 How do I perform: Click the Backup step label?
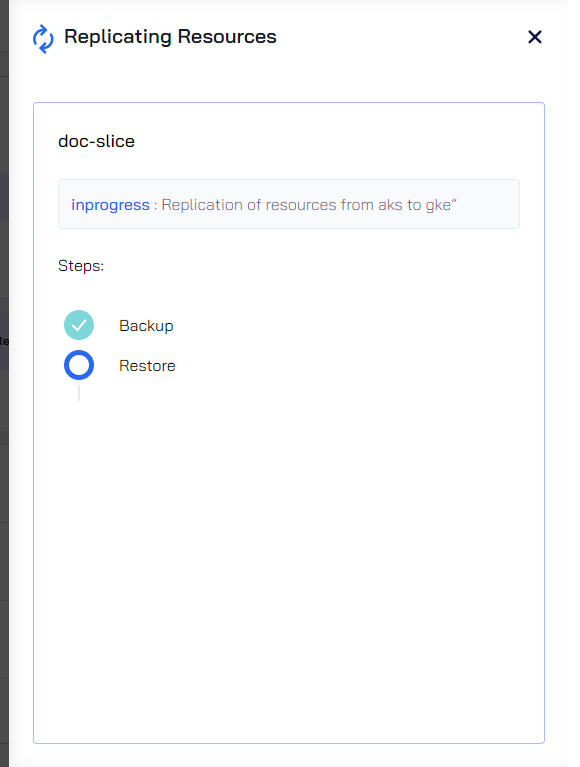pyautogui.click(x=146, y=326)
